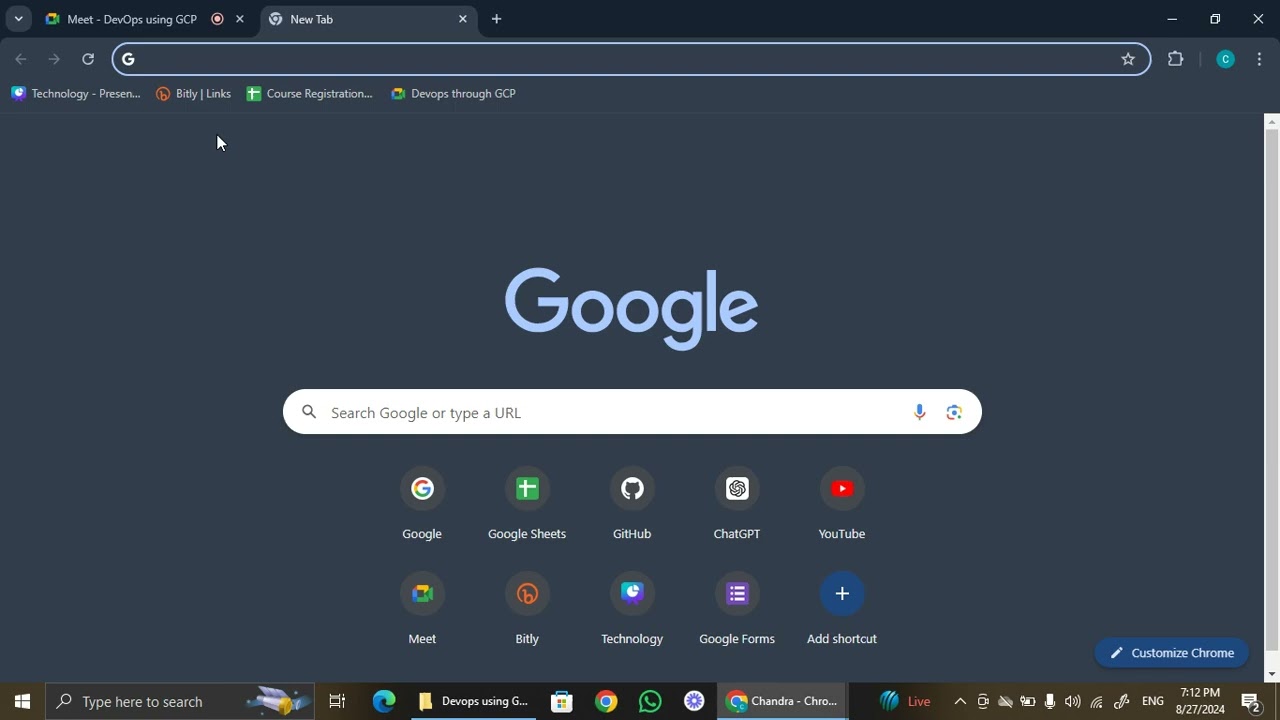Open the notification center with 2 alerts

[x=1250, y=701]
